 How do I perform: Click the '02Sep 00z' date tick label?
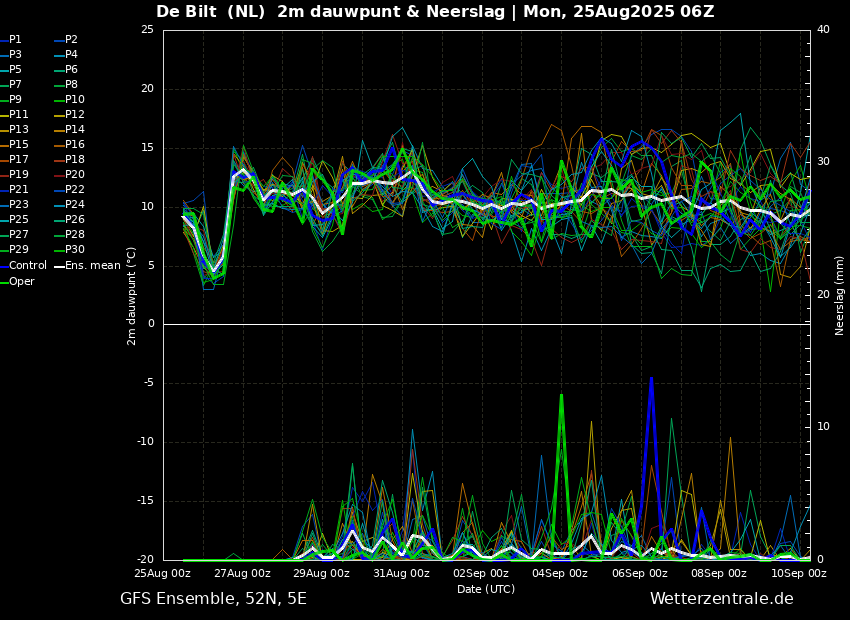tap(481, 573)
